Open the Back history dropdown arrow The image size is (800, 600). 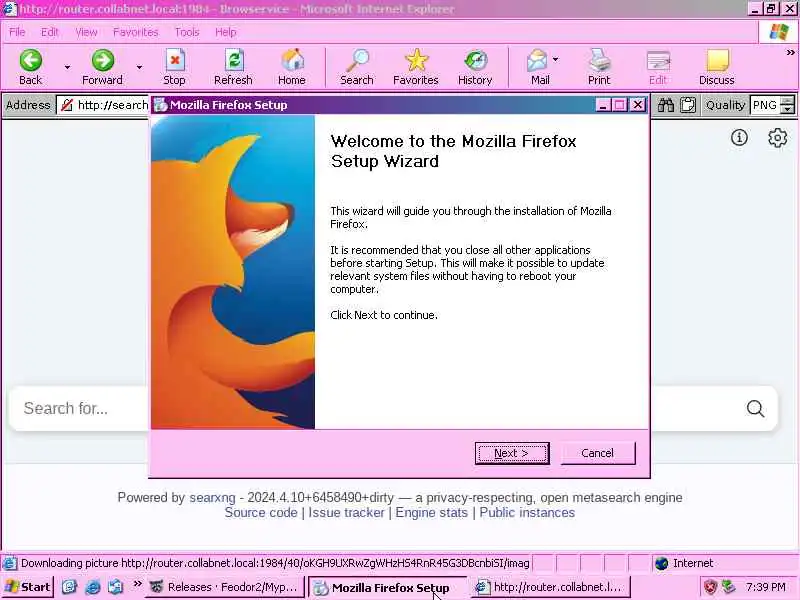(67, 67)
